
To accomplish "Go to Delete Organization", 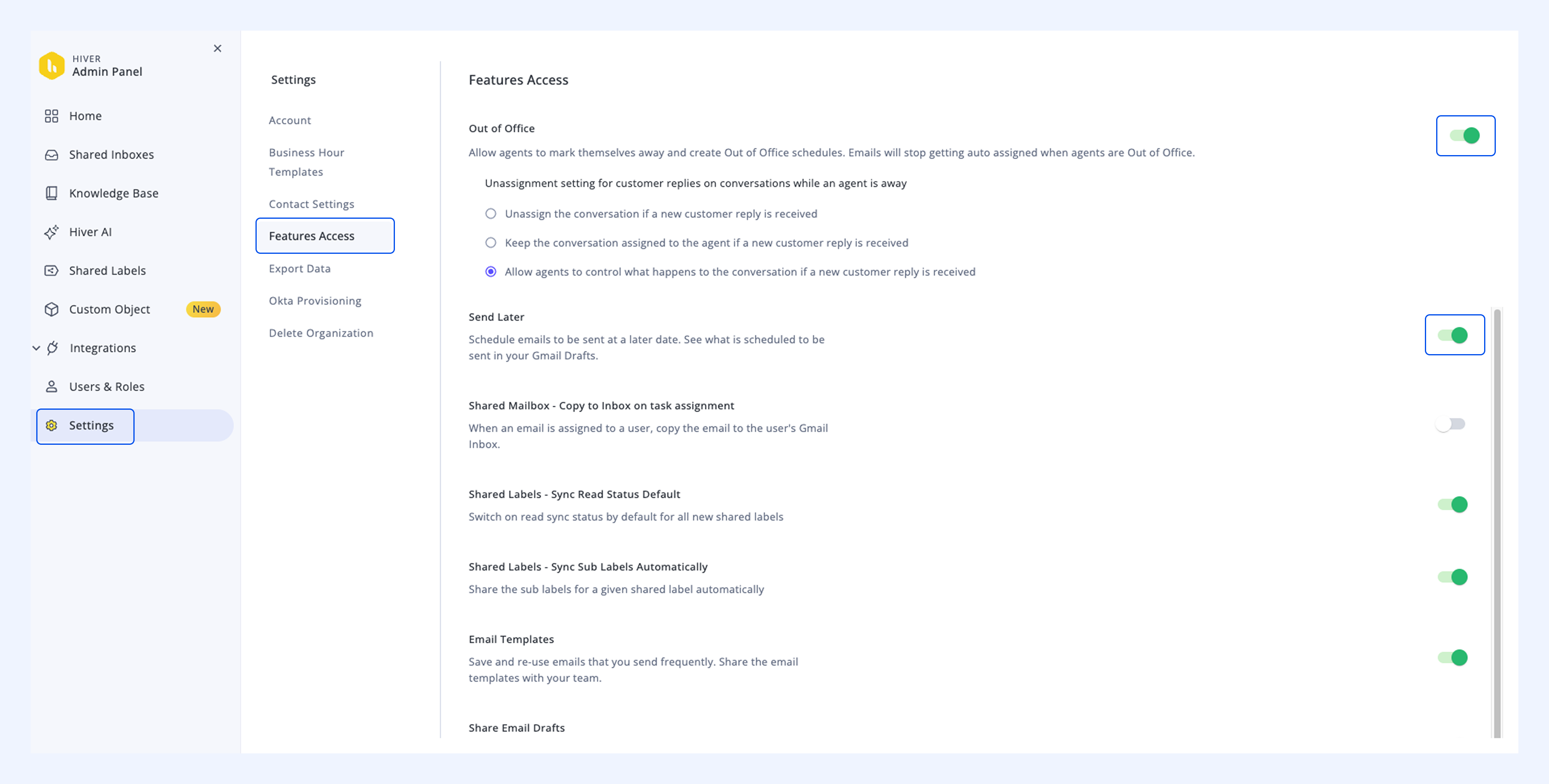I will coord(321,332).
